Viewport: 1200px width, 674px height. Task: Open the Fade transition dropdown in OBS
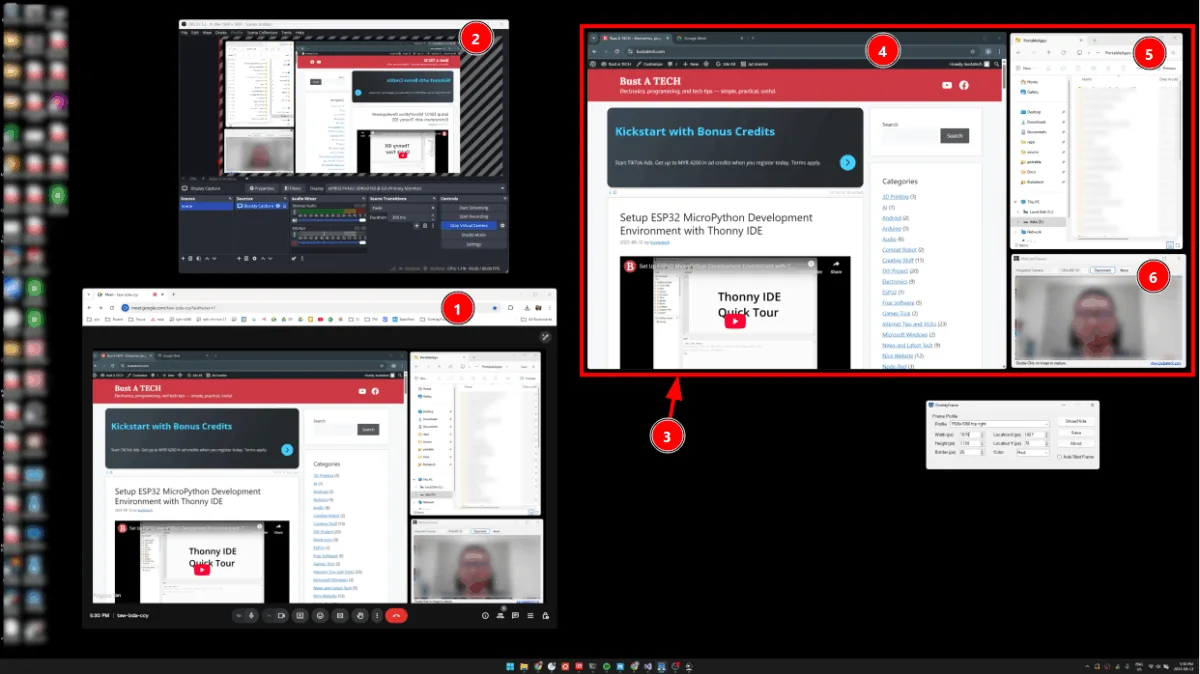click(404, 207)
